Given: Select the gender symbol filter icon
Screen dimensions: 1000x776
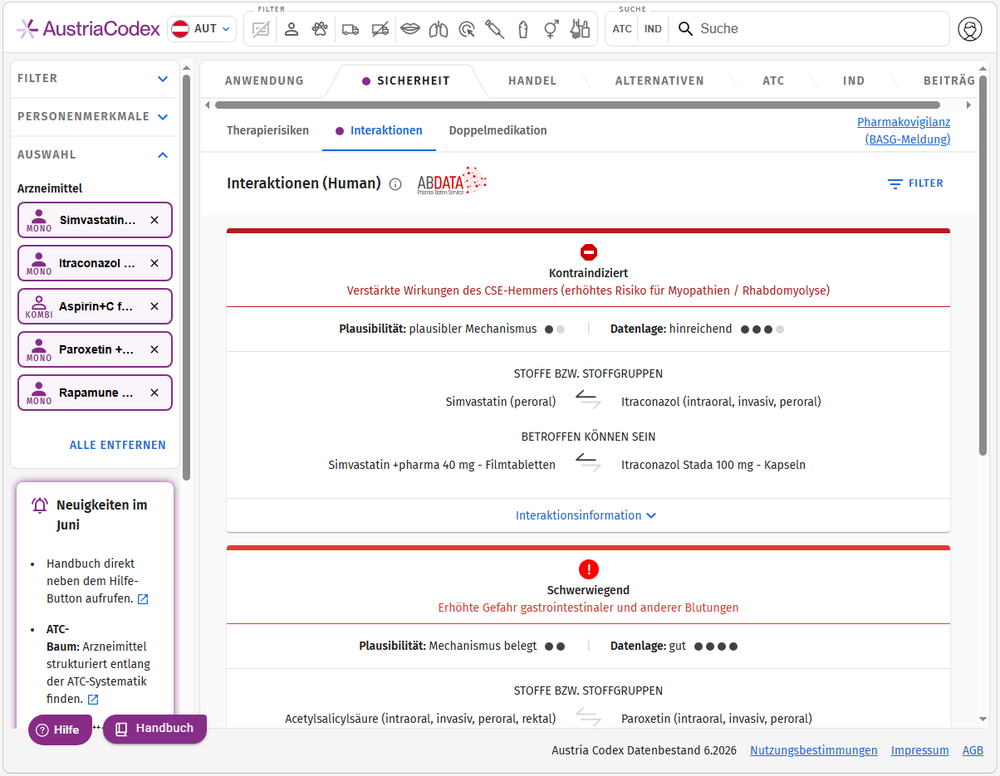Looking at the screenshot, I should (x=551, y=29).
